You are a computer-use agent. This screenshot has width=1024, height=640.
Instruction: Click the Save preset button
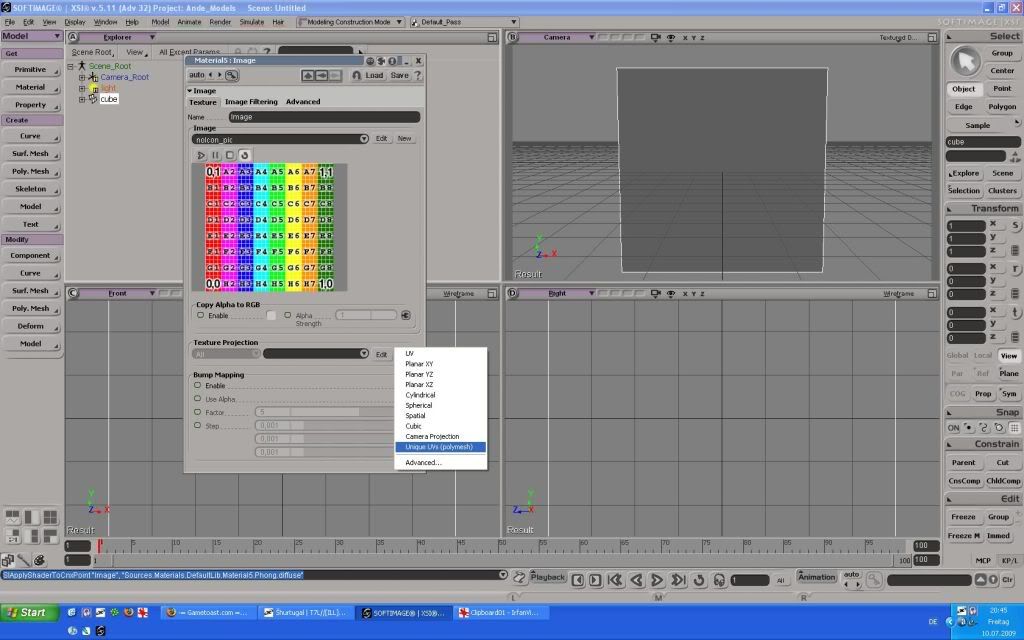pos(399,76)
